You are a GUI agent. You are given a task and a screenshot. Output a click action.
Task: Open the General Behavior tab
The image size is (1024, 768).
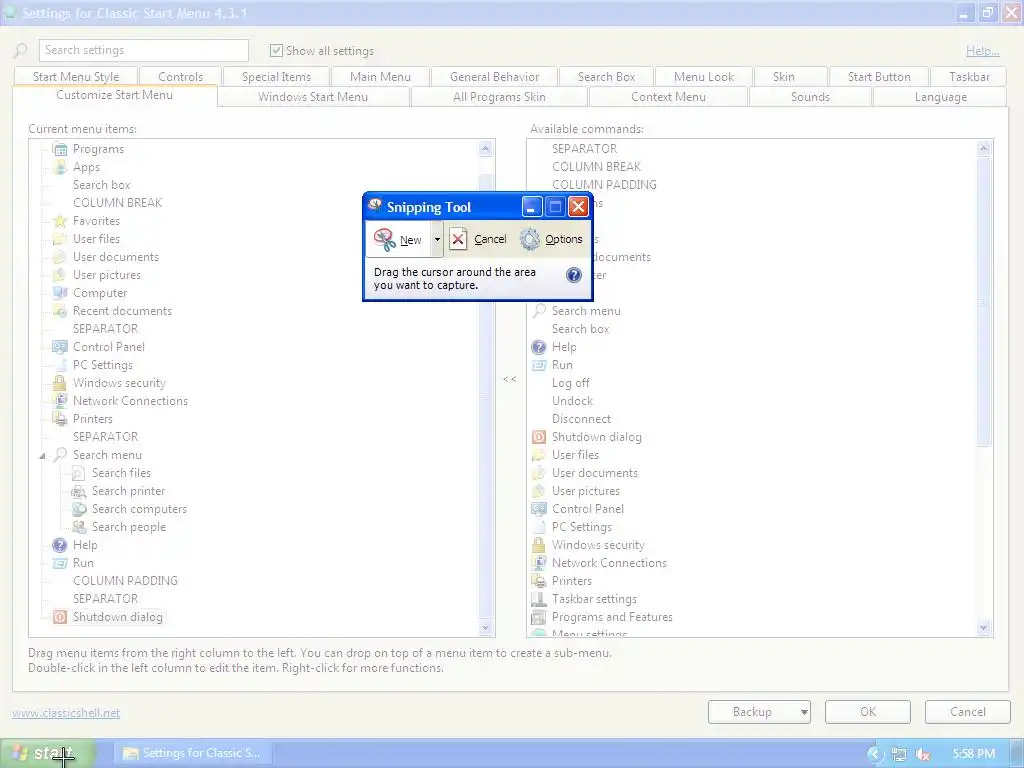494,76
